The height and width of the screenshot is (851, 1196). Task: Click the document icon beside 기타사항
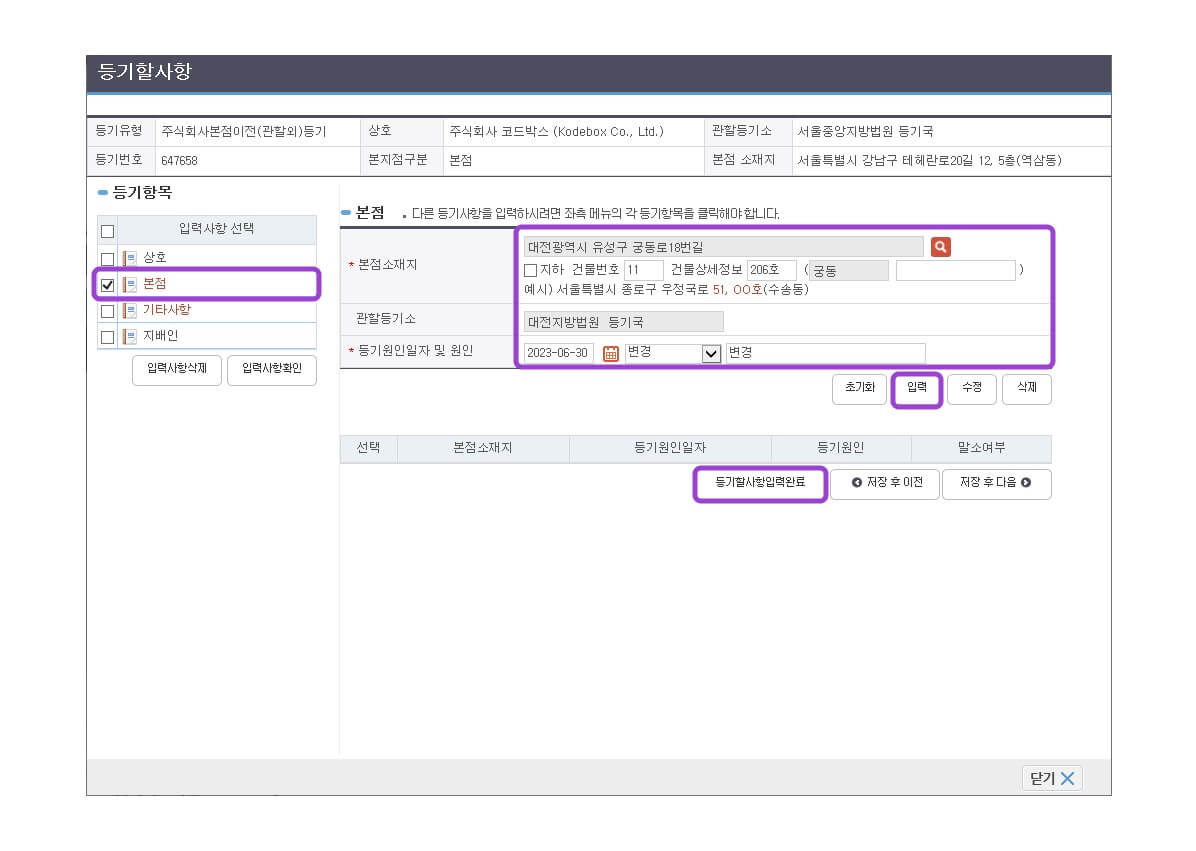pyautogui.click(x=130, y=311)
